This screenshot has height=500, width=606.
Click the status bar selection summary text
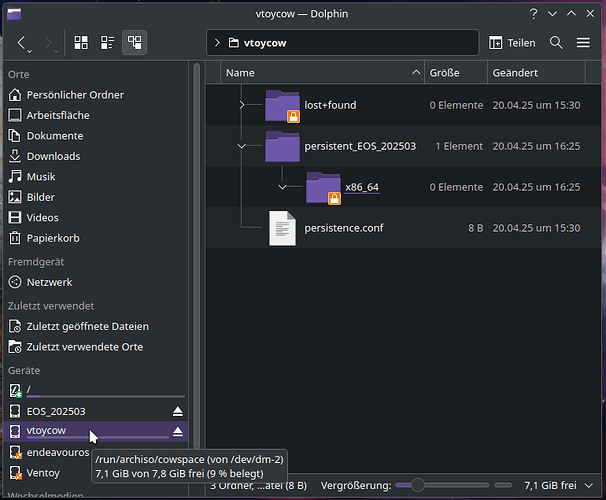tap(258, 485)
